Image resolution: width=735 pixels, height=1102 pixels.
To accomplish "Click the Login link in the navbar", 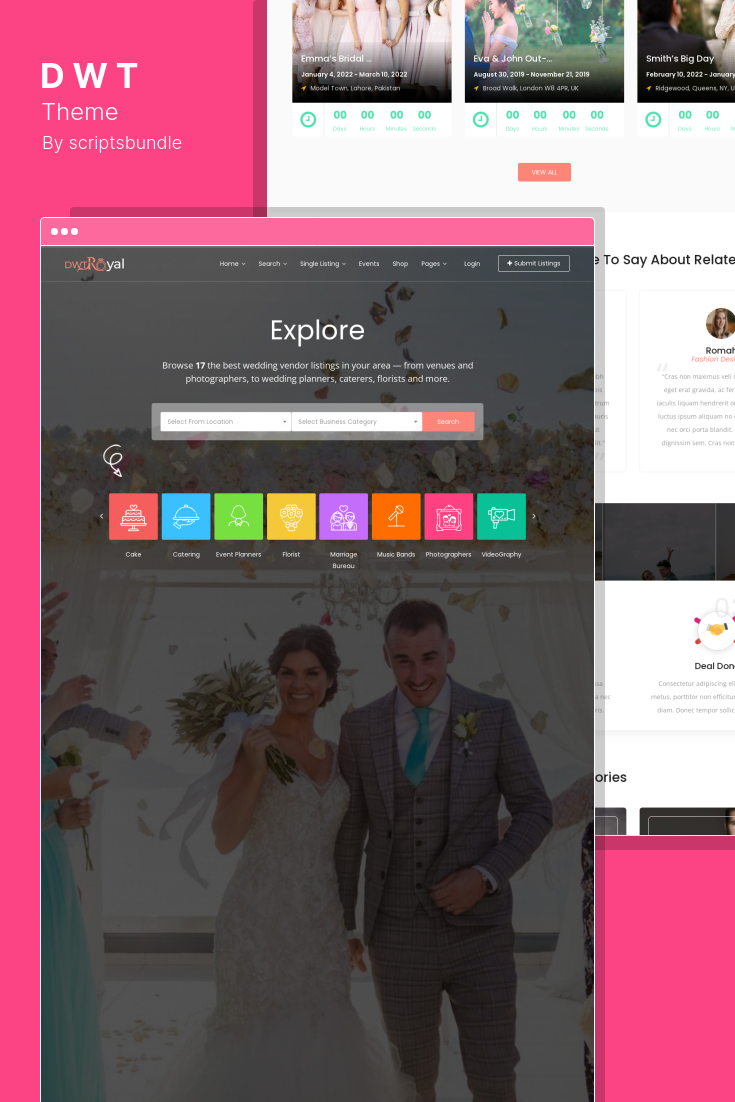I will pyautogui.click(x=472, y=264).
